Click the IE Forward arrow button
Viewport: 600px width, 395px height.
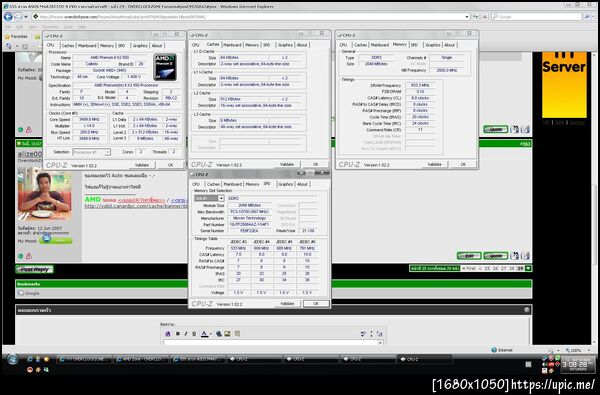pyautogui.click(x=18, y=17)
